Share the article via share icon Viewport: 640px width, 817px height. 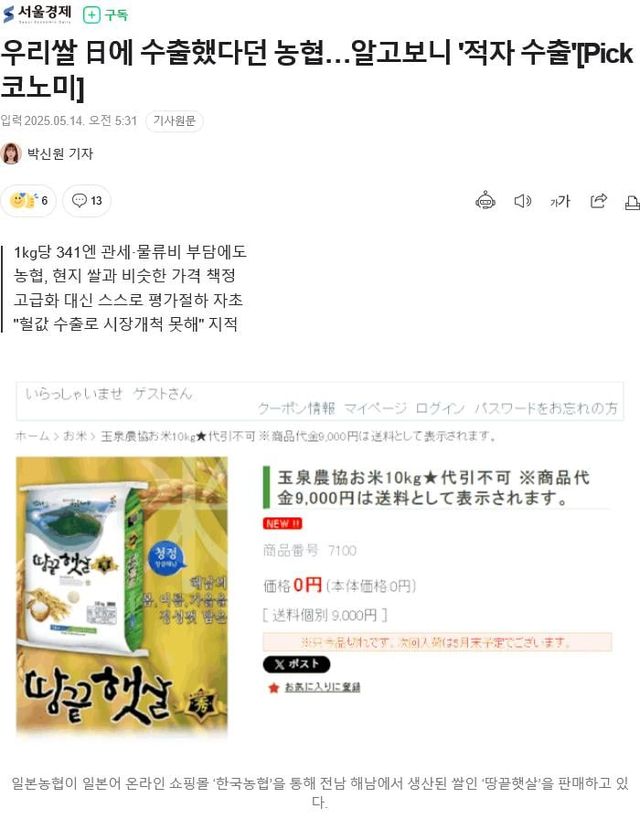tap(598, 201)
